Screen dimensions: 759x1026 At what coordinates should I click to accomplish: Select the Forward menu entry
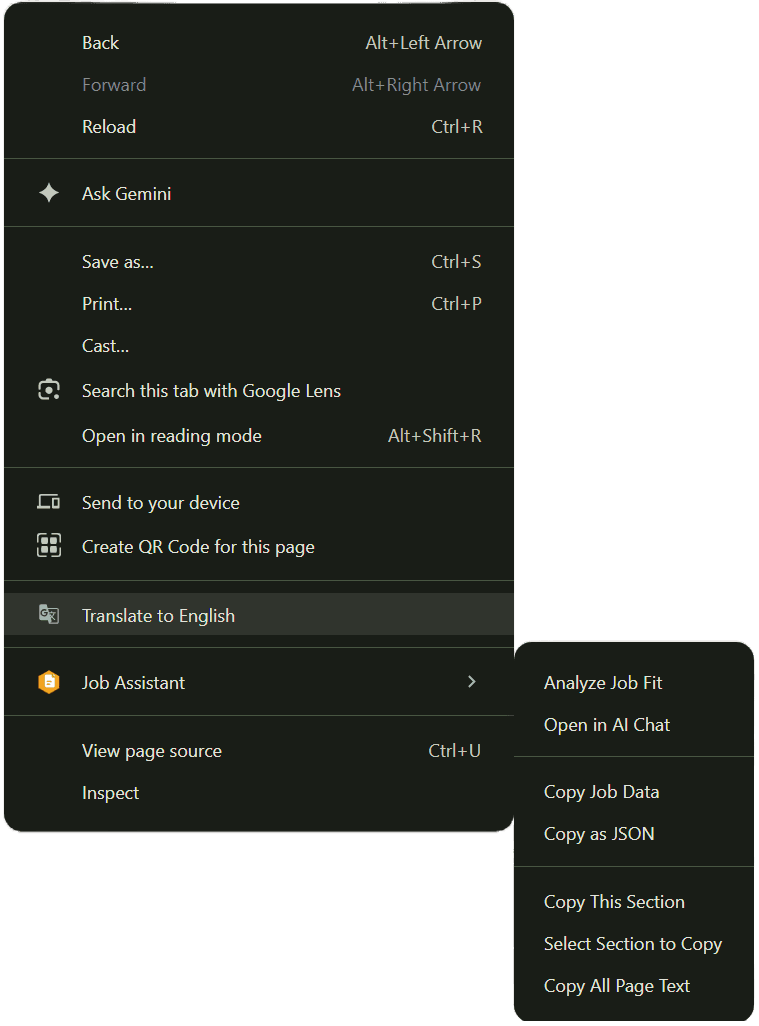(258, 84)
